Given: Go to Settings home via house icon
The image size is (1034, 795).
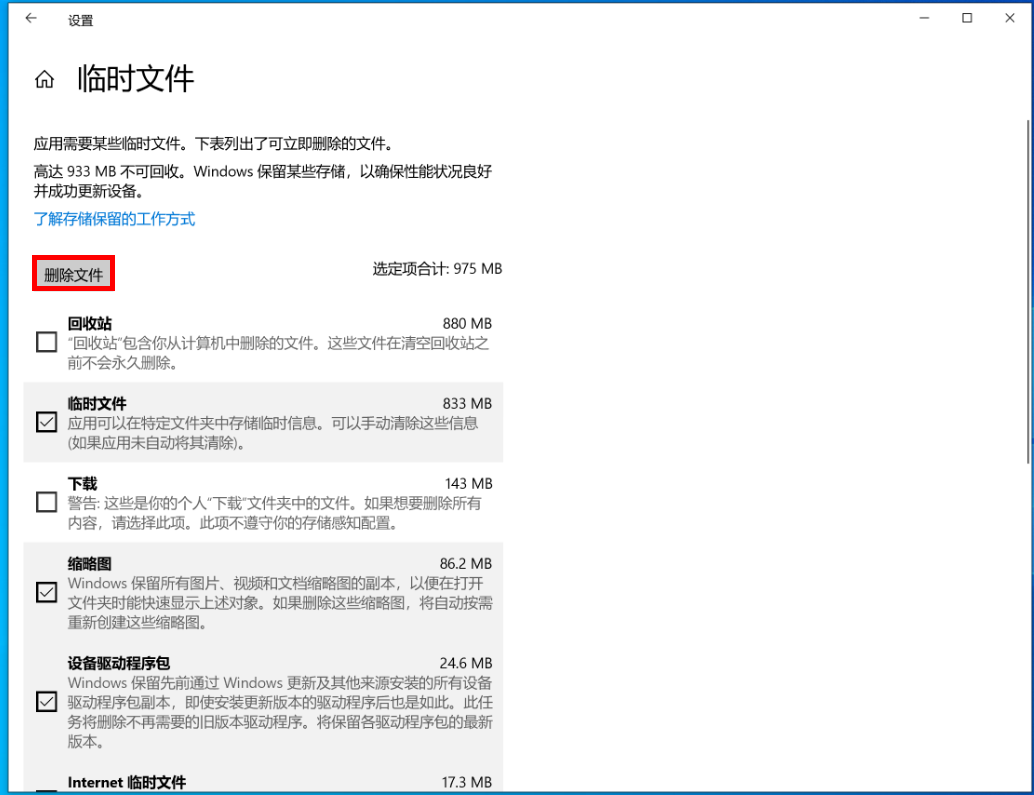Looking at the screenshot, I should (44, 80).
